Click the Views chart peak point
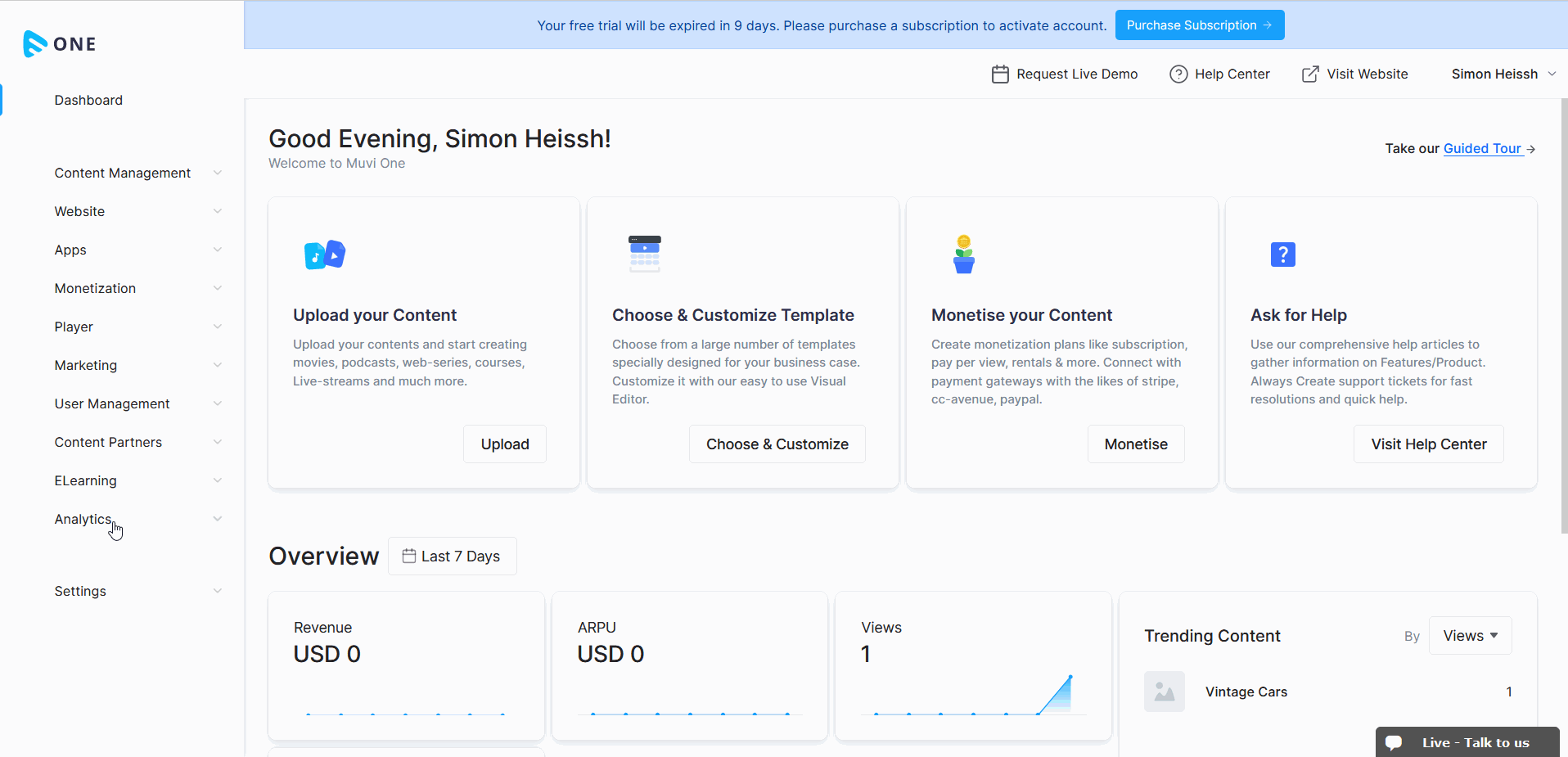The height and width of the screenshot is (757, 1568). 1070,677
